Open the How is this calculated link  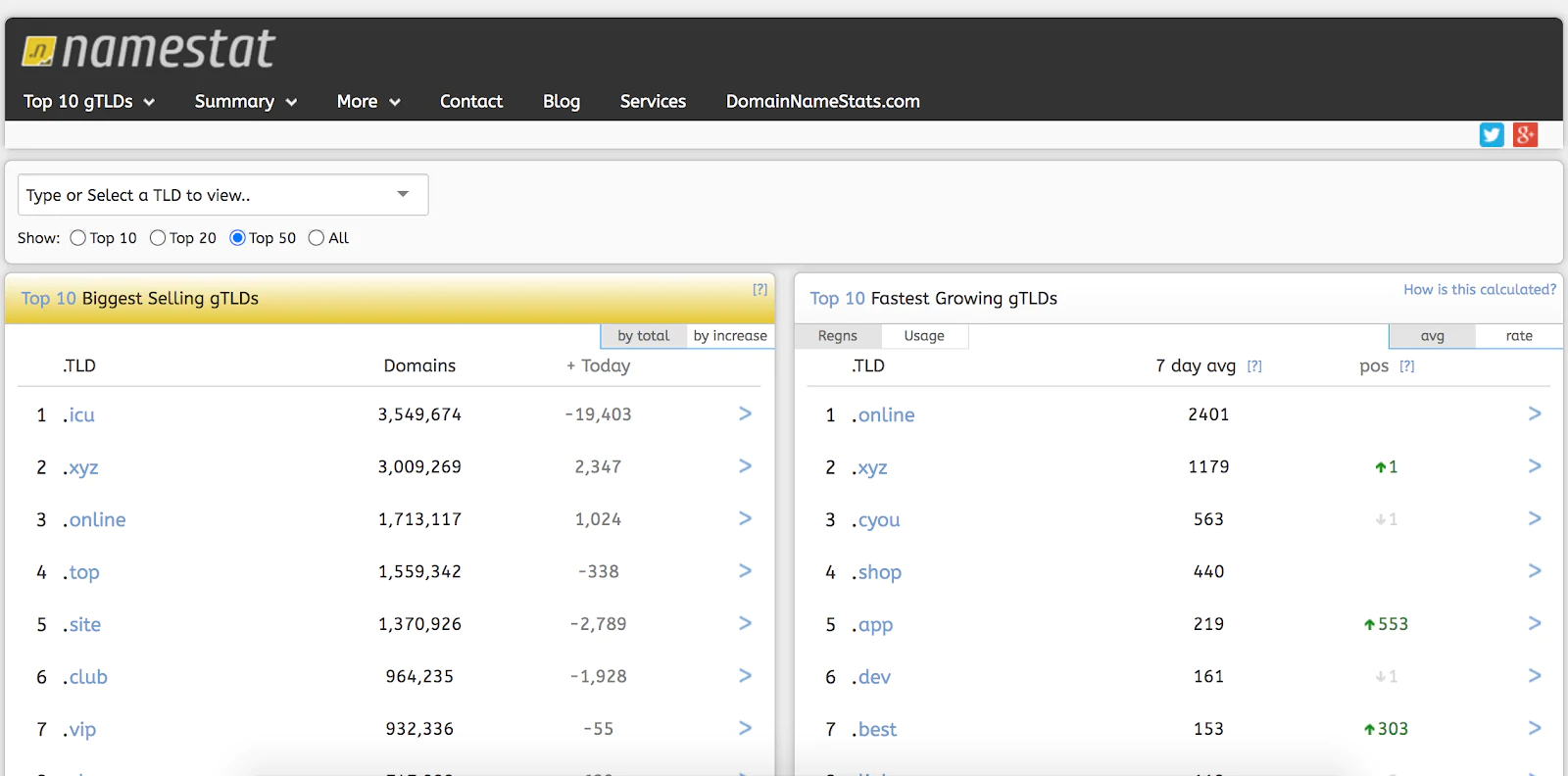tap(1479, 290)
